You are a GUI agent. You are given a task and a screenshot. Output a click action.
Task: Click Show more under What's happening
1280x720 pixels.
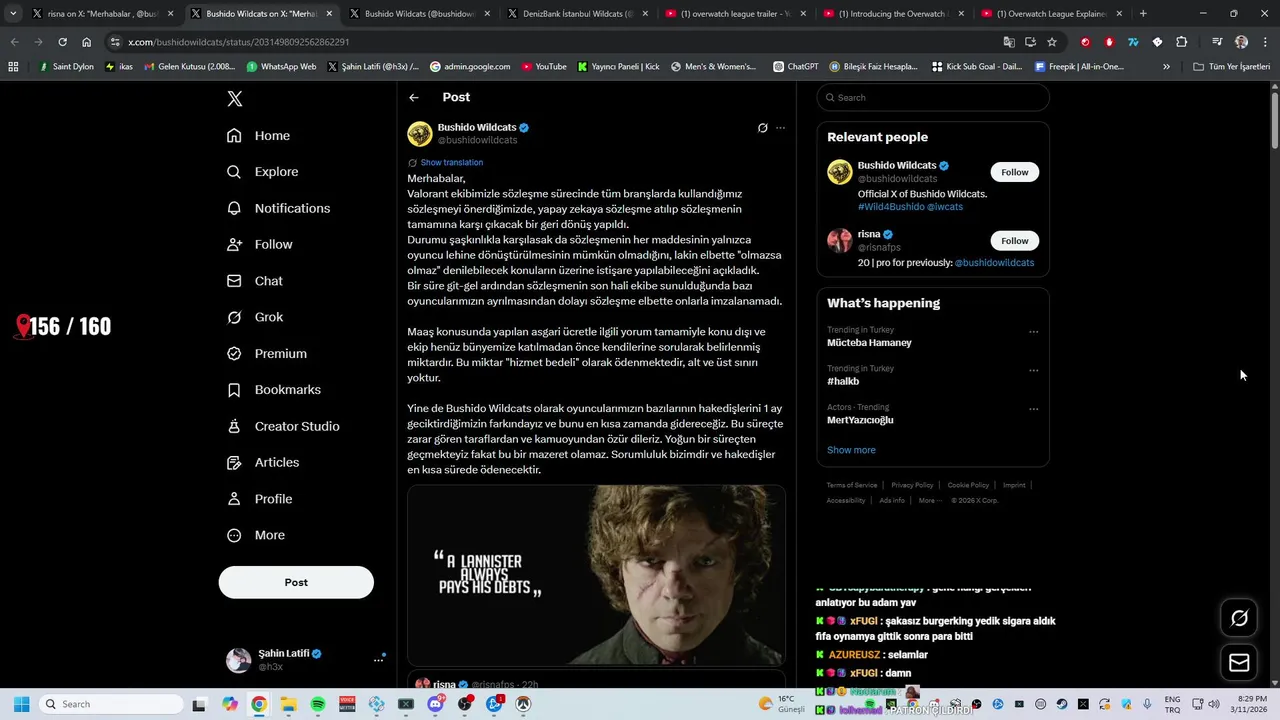coord(851,450)
